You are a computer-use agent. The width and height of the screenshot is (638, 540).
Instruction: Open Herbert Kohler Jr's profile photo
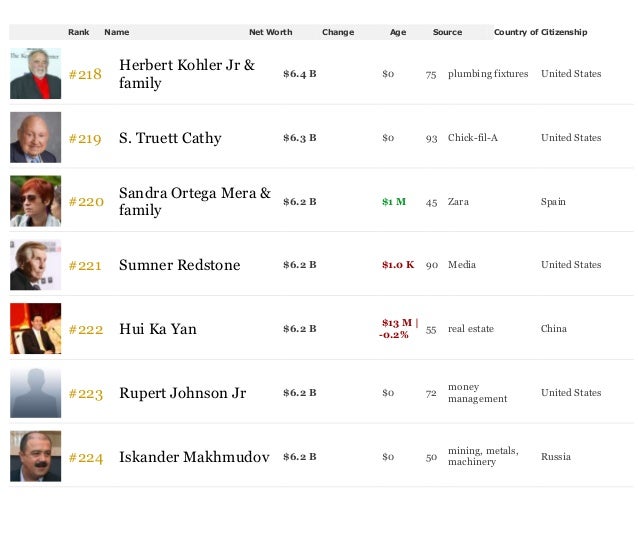[x=35, y=74]
